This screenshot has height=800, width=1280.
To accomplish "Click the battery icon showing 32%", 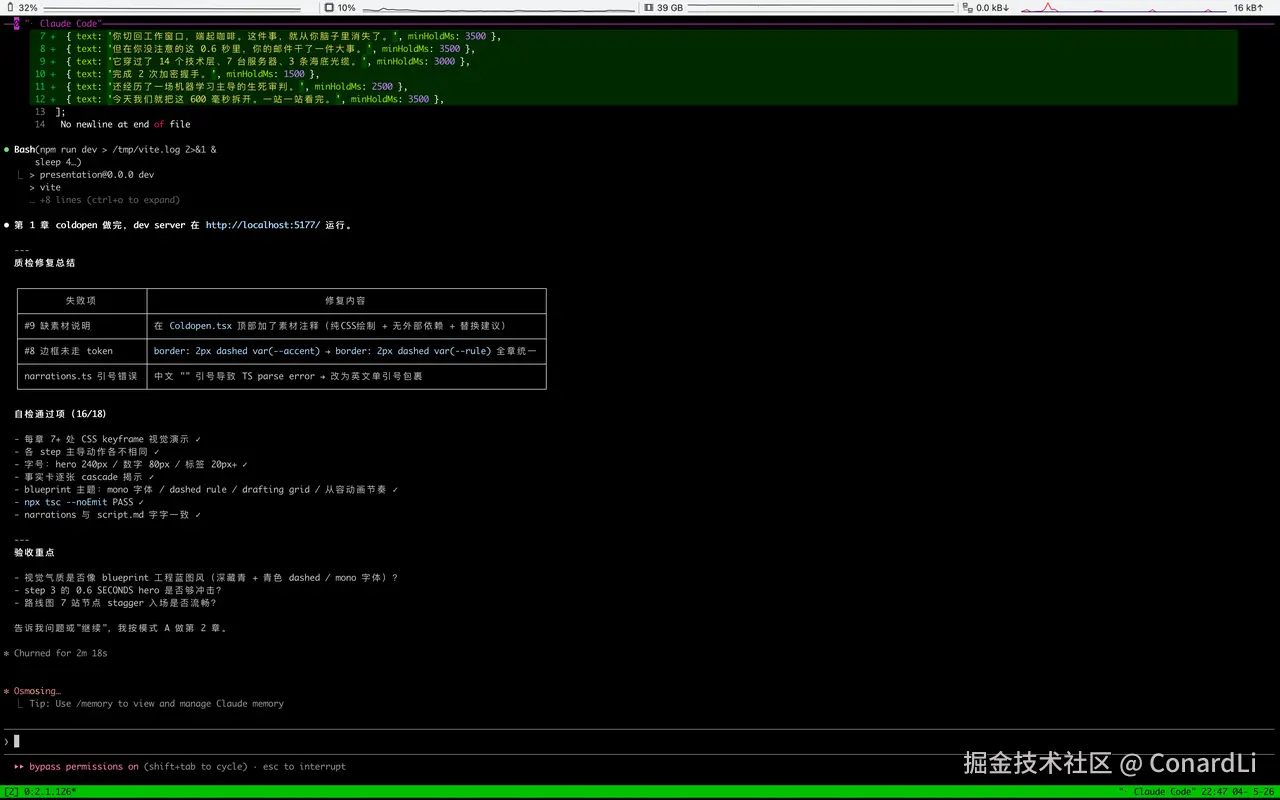I will 9,7.
